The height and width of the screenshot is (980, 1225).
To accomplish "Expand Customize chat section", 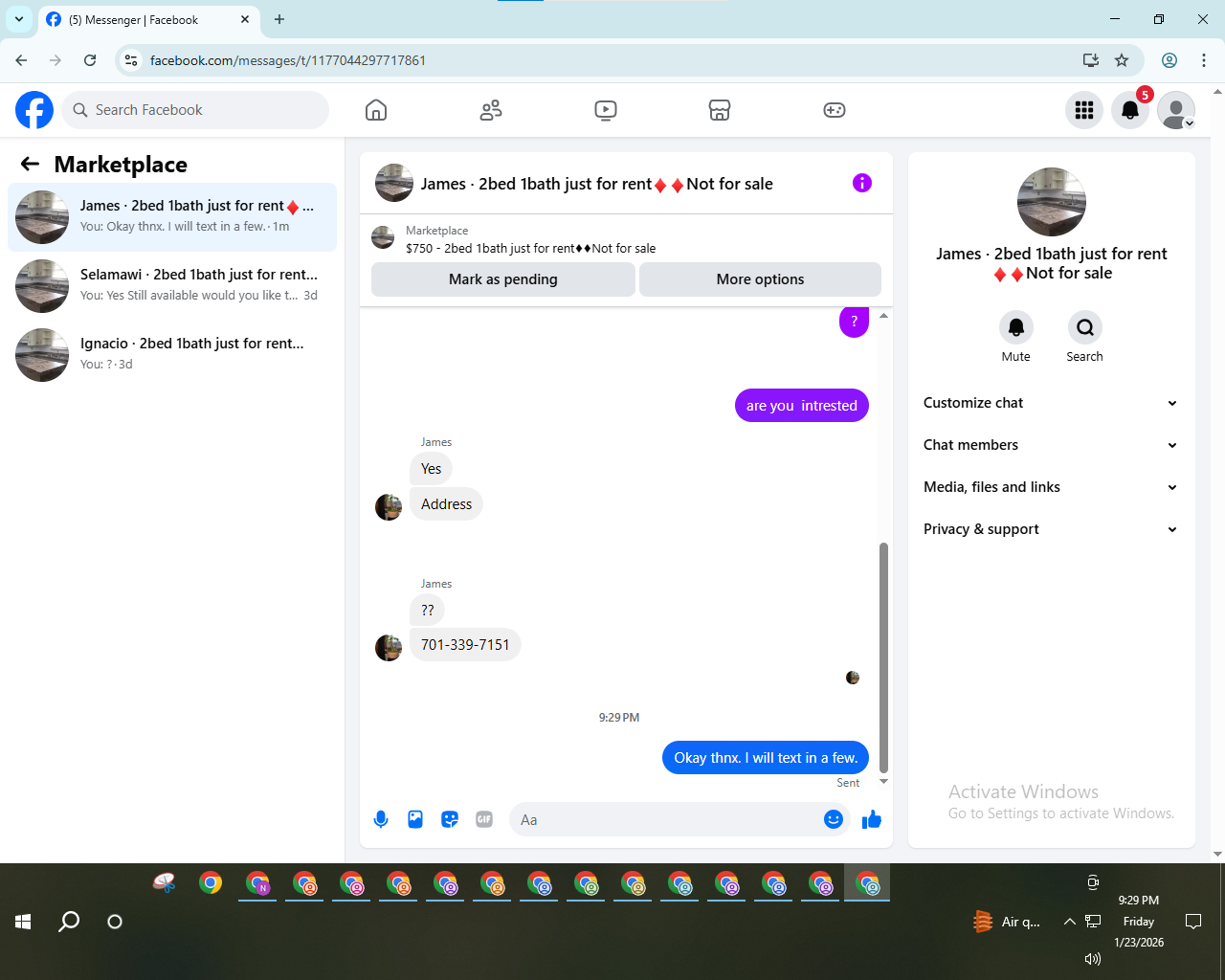I will (1051, 403).
